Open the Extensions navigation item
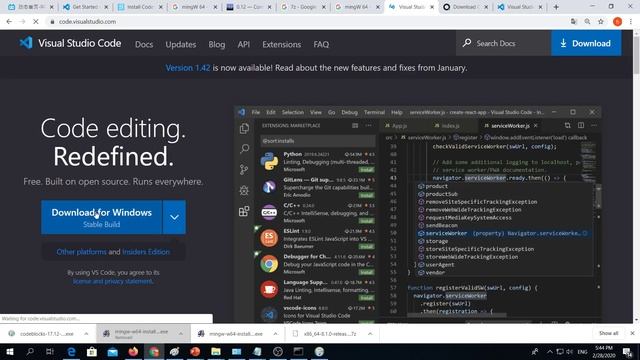The width and height of the screenshot is (640, 360). pos(282,44)
